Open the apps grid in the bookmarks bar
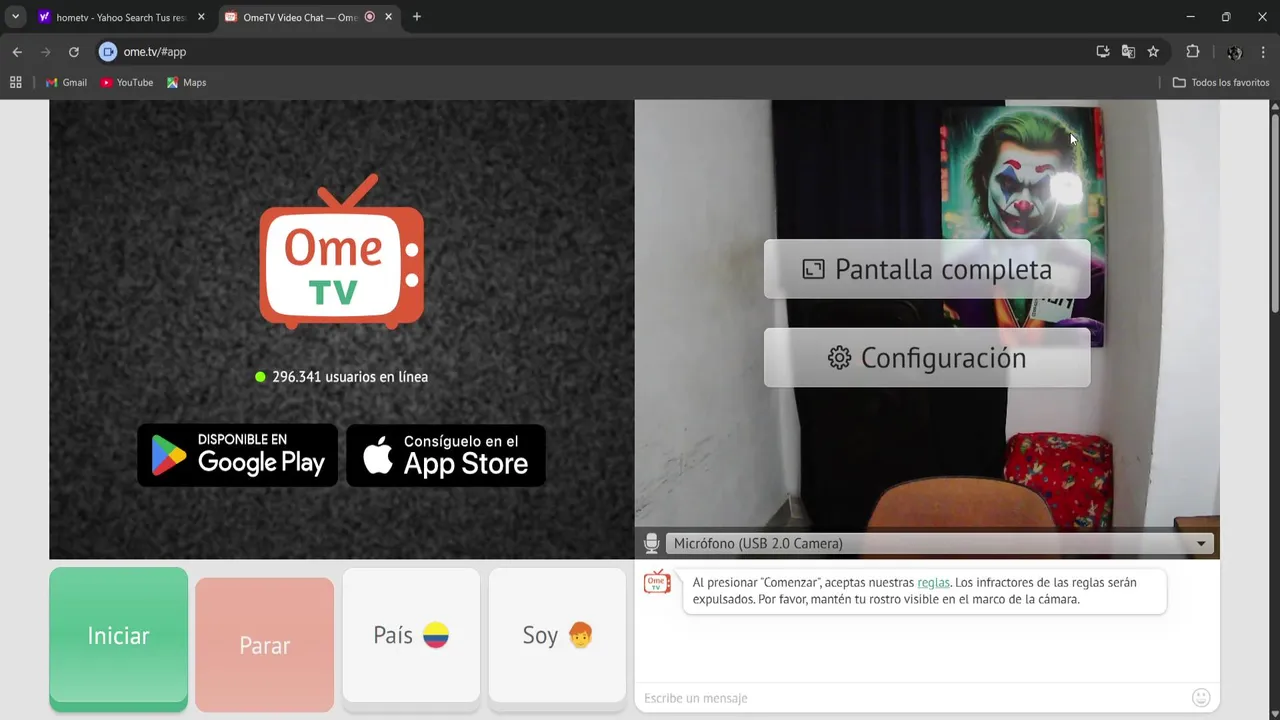The height and width of the screenshot is (720, 1280). pos(15,83)
